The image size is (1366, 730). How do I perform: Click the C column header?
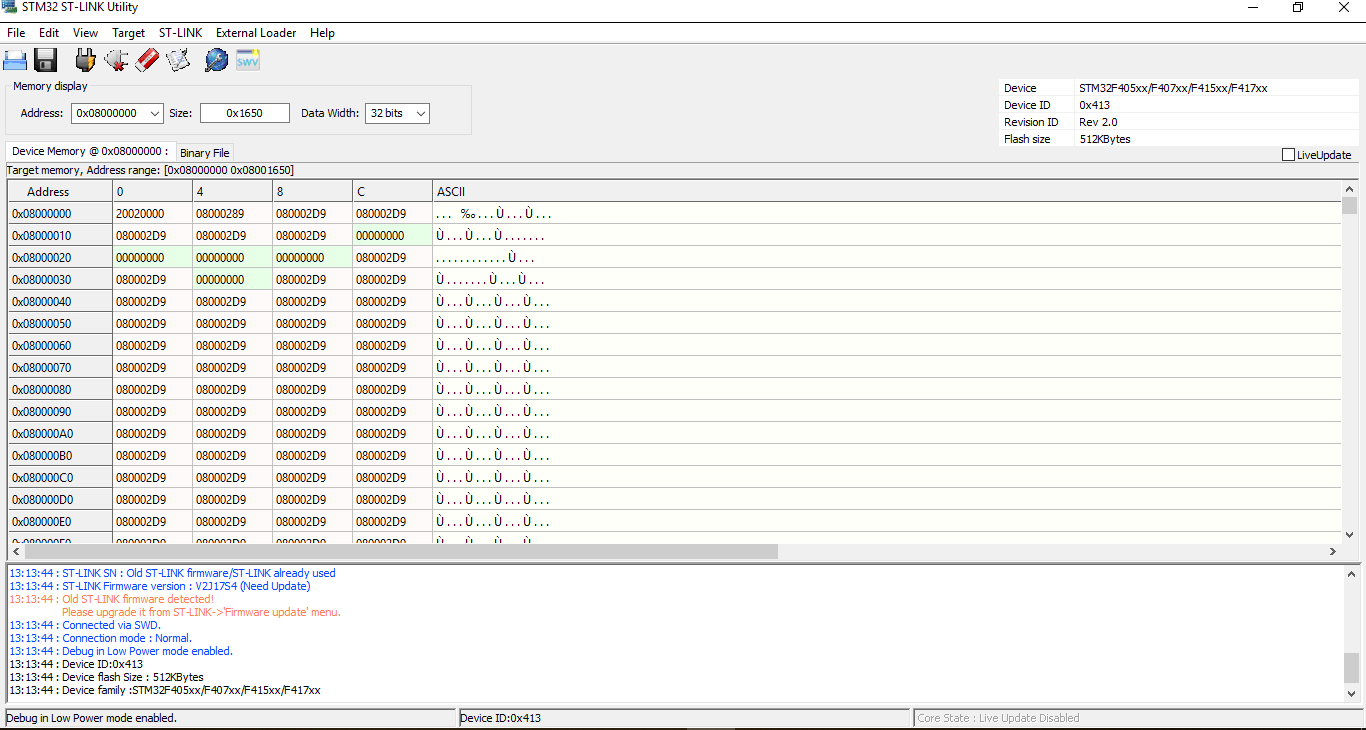[392, 192]
